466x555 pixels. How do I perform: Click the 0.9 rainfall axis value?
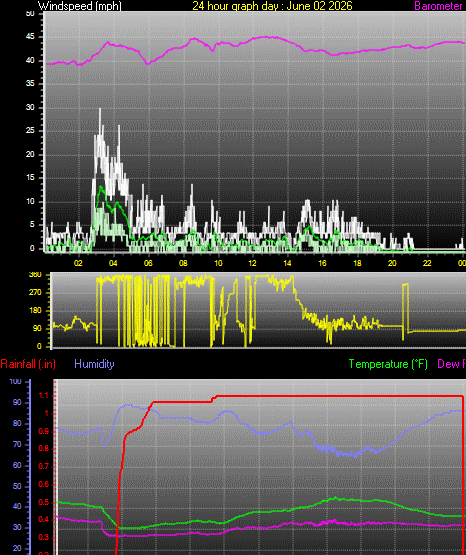point(43,431)
